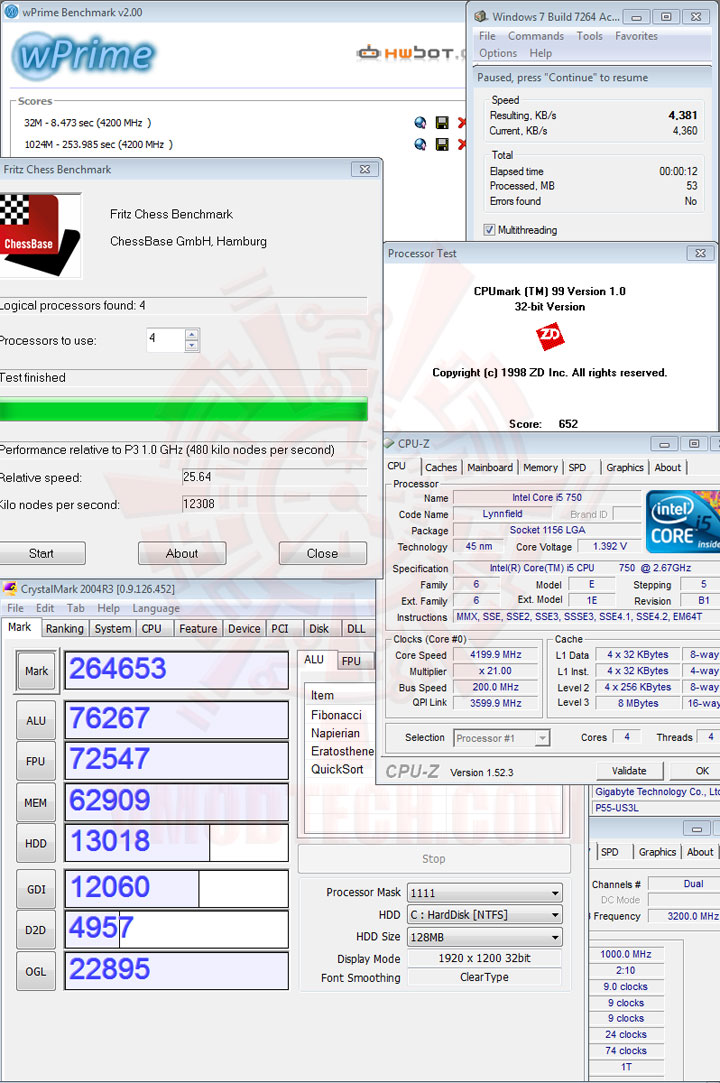720x1083 pixels.
Task: Select the Fibonacci item in ALU list
Action: pyautogui.click(x=337, y=715)
